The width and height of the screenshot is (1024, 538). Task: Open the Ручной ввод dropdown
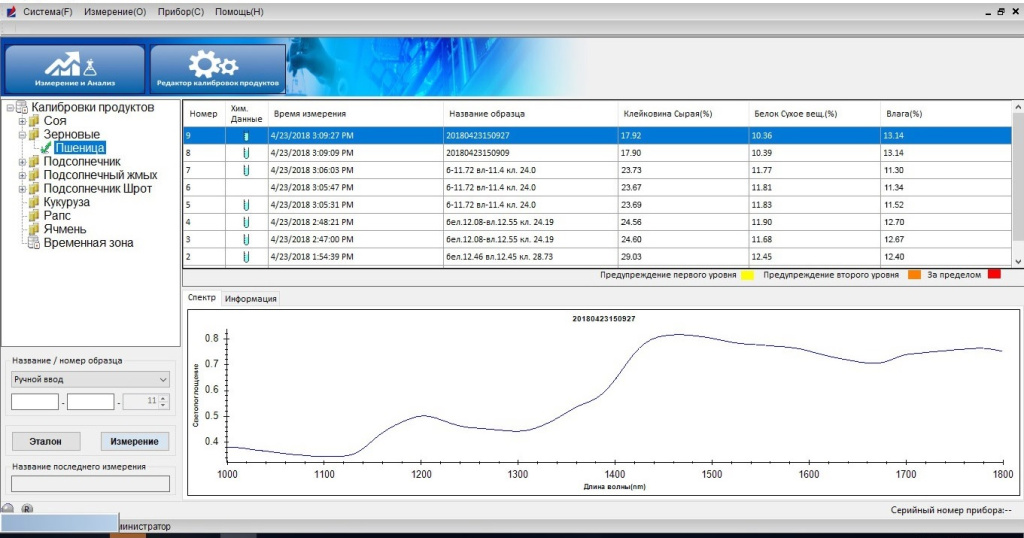tap(90, 380)
